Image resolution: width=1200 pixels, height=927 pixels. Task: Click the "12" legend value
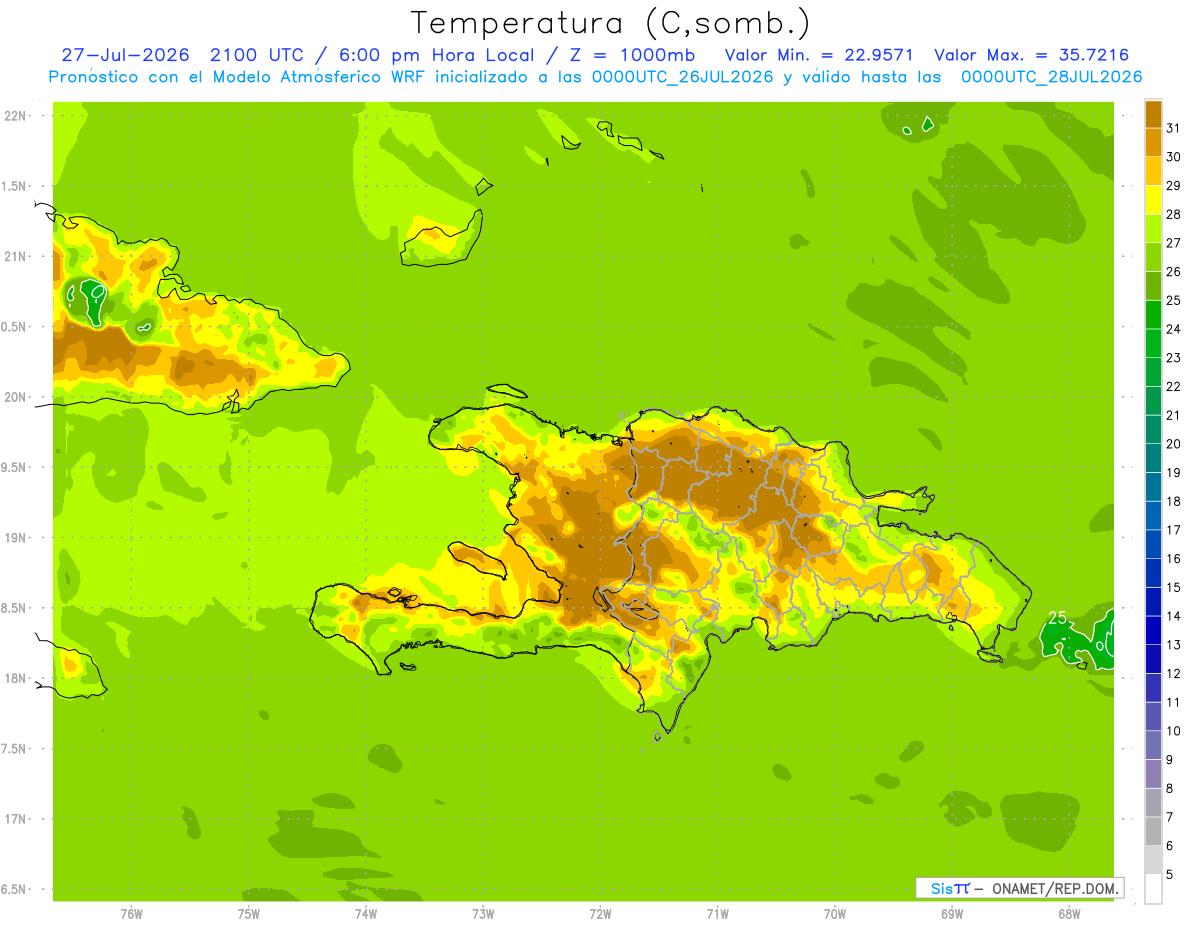[x=1174, y=673]
